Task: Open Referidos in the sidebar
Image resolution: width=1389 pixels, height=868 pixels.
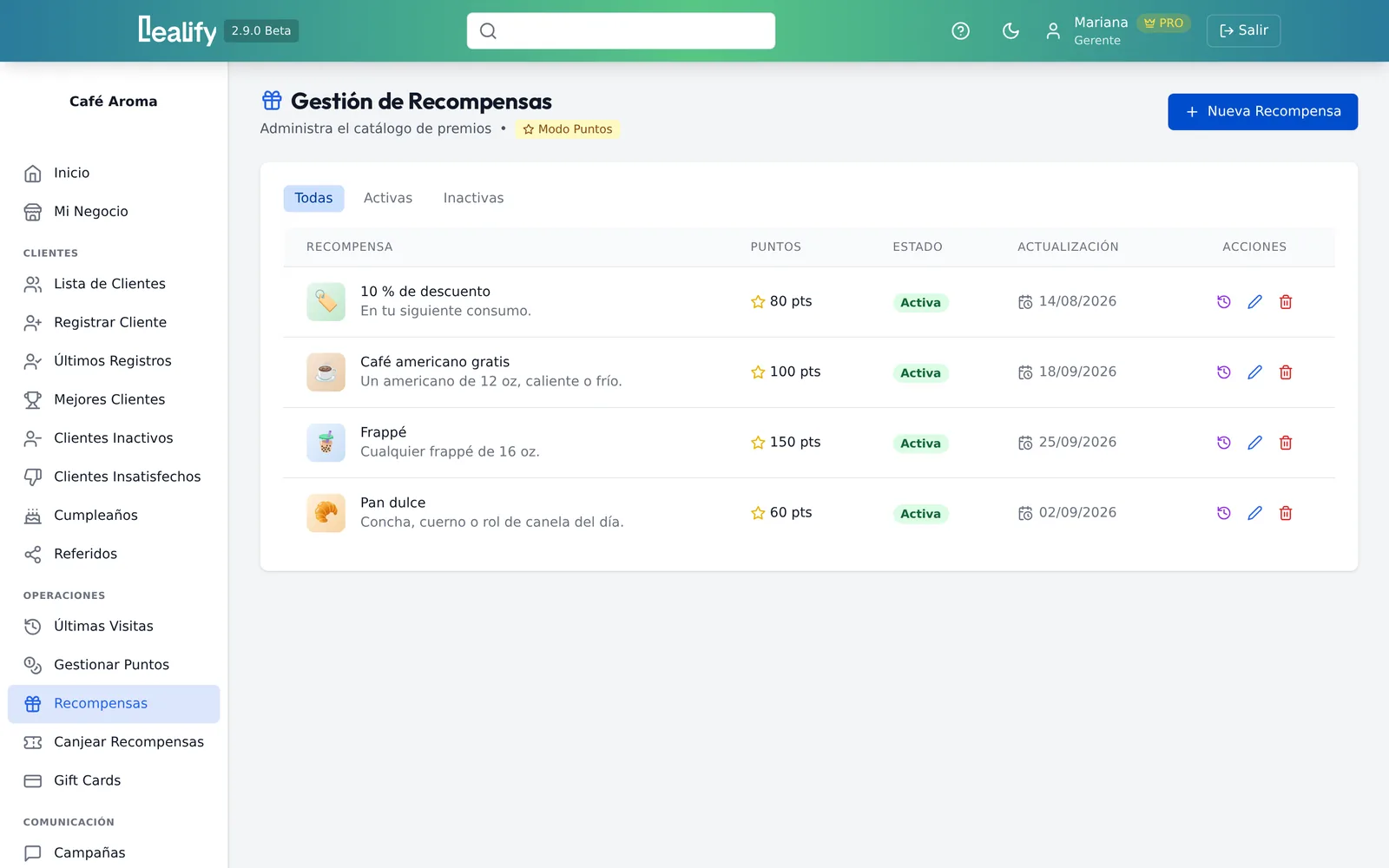Action: click(x=114, y=554)
